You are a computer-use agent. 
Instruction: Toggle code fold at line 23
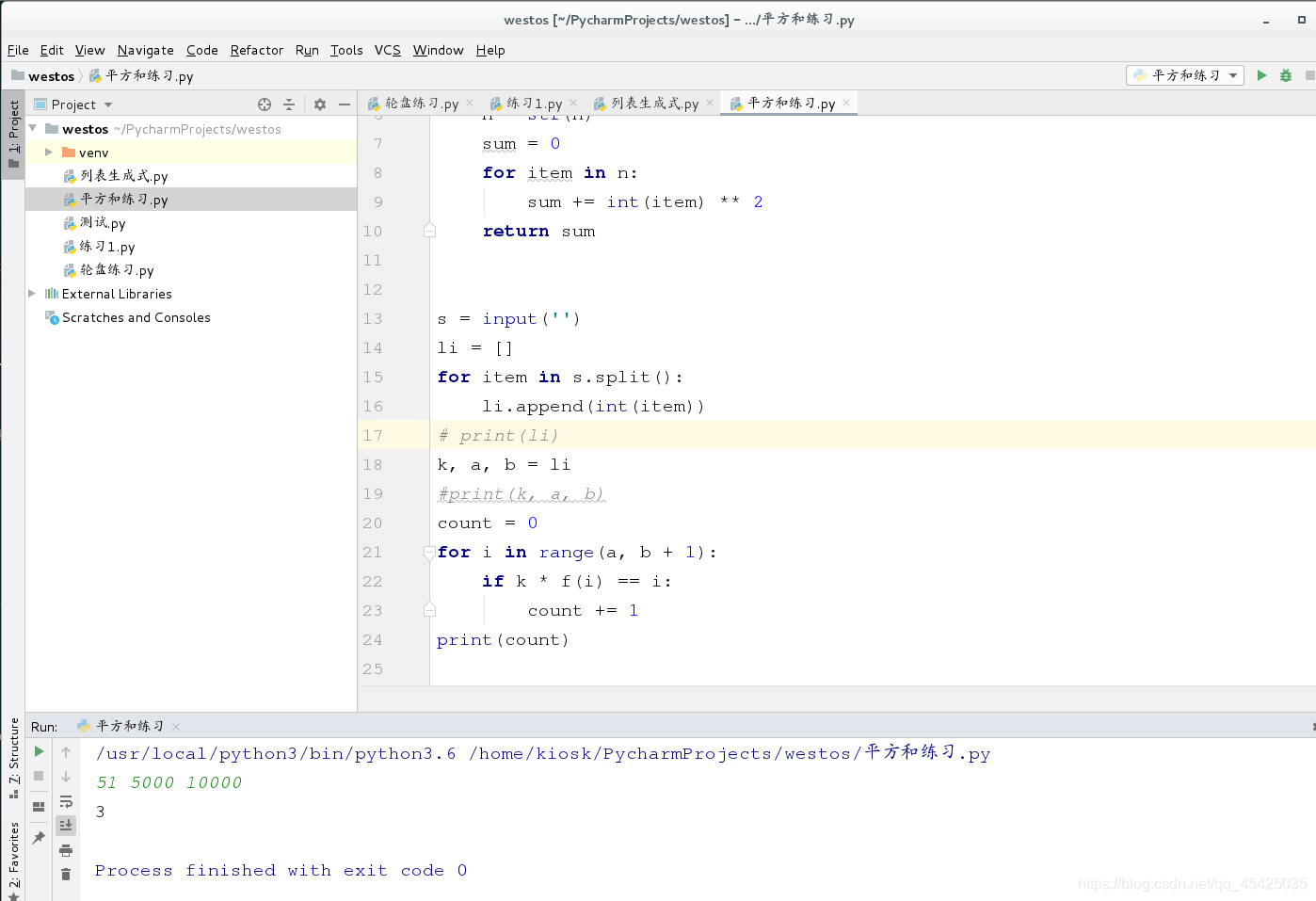pos(429,610)
